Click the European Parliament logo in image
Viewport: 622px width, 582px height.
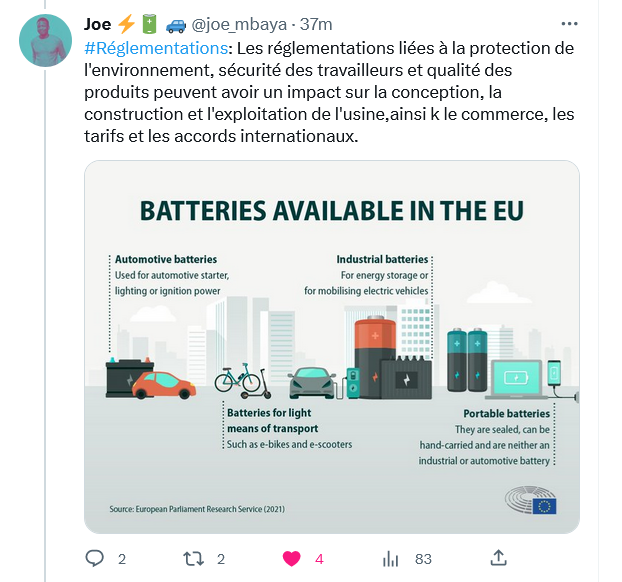click(x=531, y=500)
